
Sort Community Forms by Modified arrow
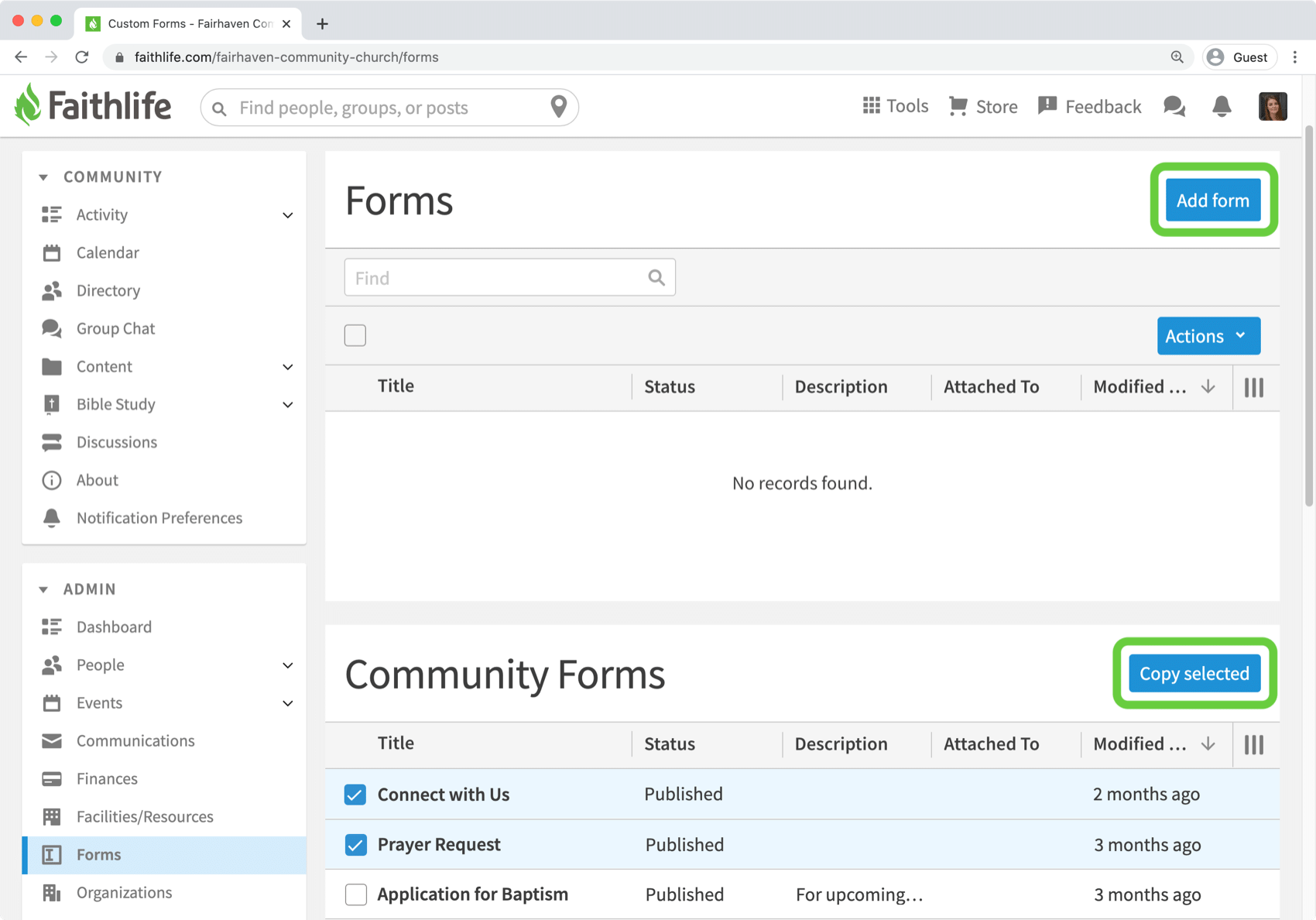click(x=1208, y=744)
